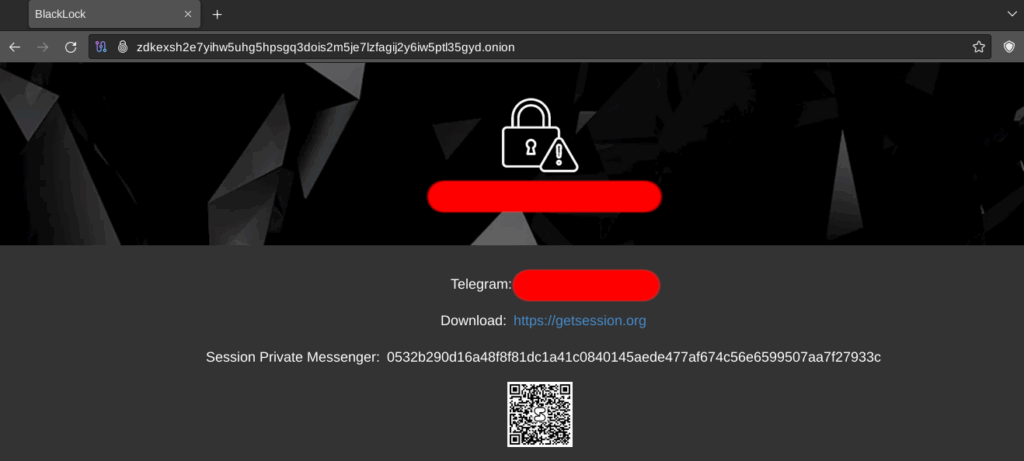Show the Tor circuit display icon
Viewport: 1024px width, 461px height.
tap(101, 47)
